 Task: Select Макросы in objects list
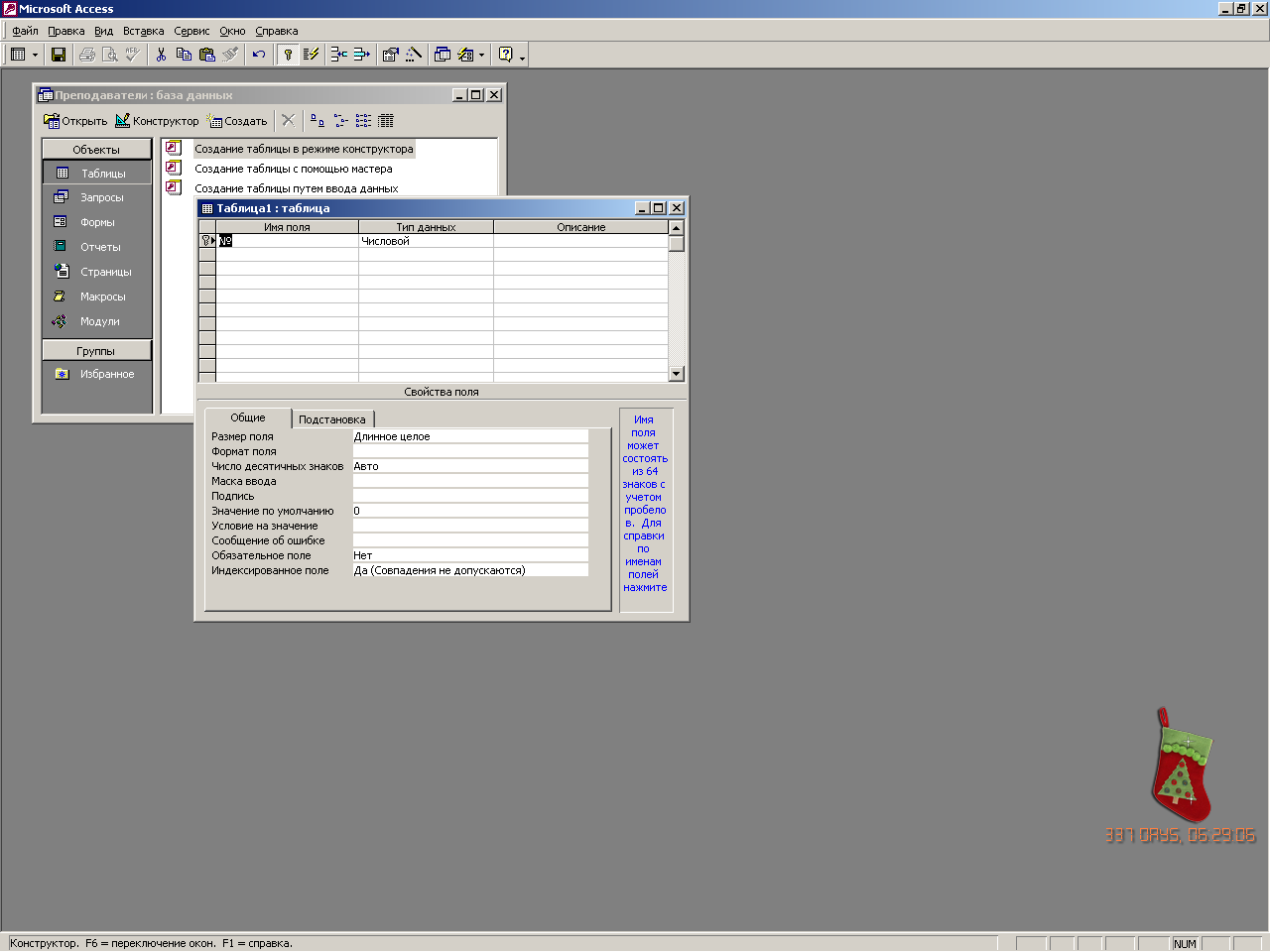point(97,297)
